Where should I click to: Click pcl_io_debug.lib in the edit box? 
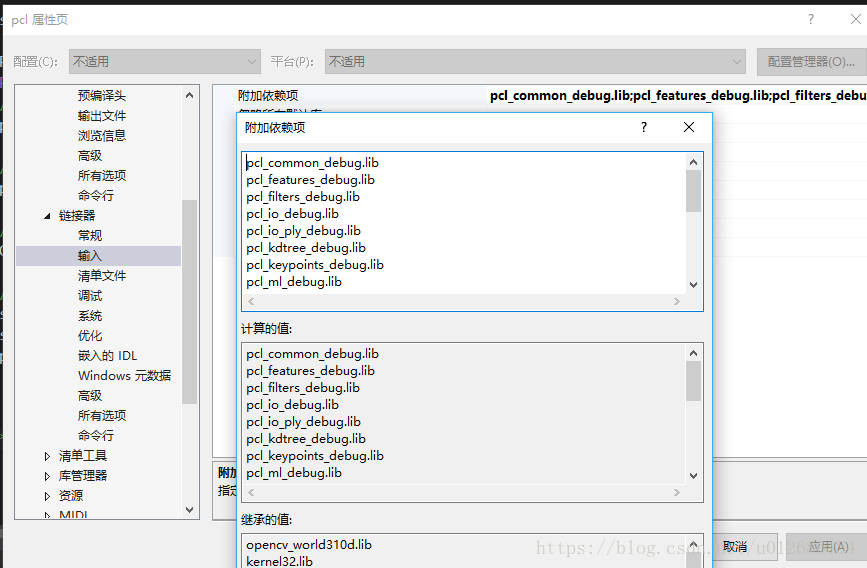tap(293, 214)
